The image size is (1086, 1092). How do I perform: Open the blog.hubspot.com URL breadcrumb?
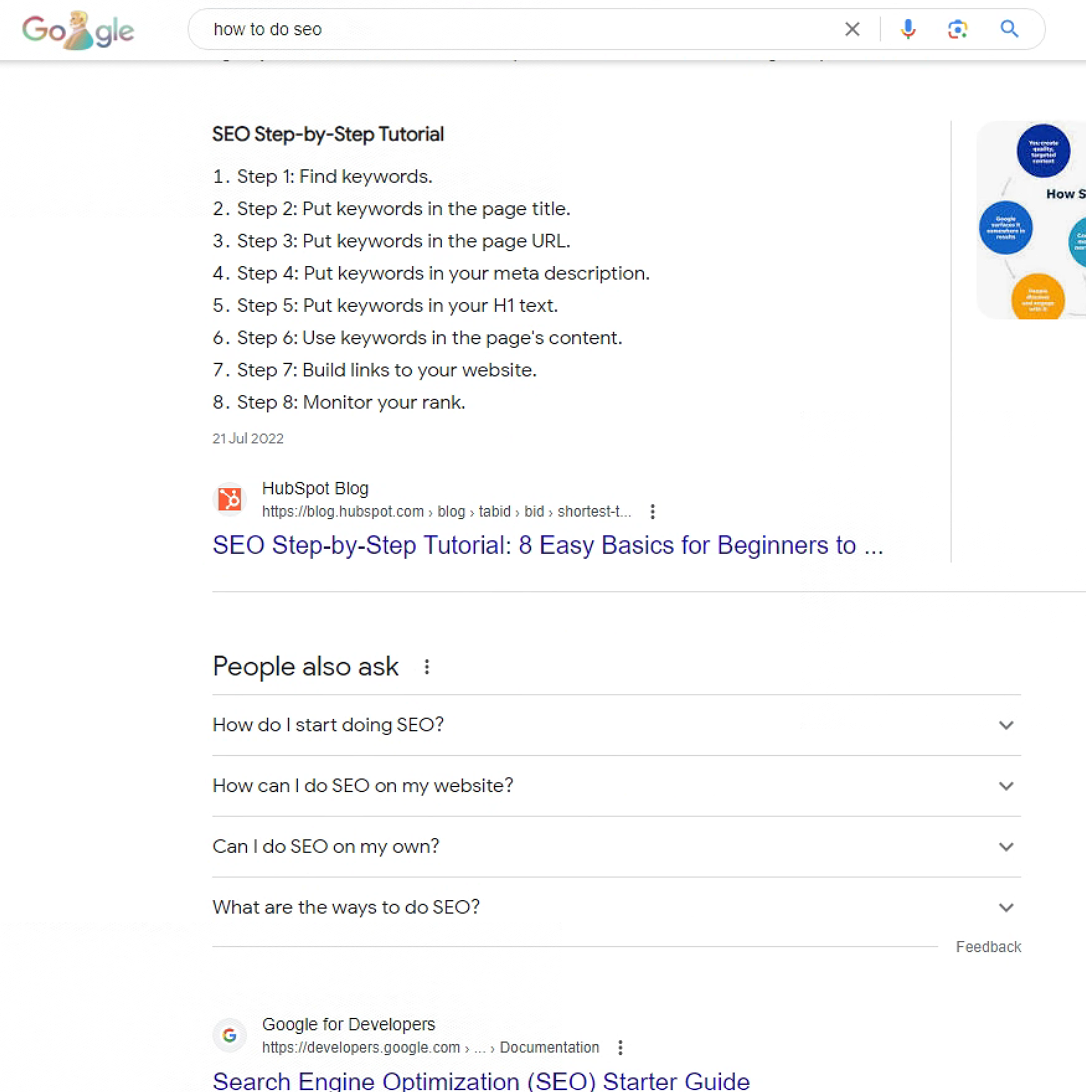click(x=446, y=512)
